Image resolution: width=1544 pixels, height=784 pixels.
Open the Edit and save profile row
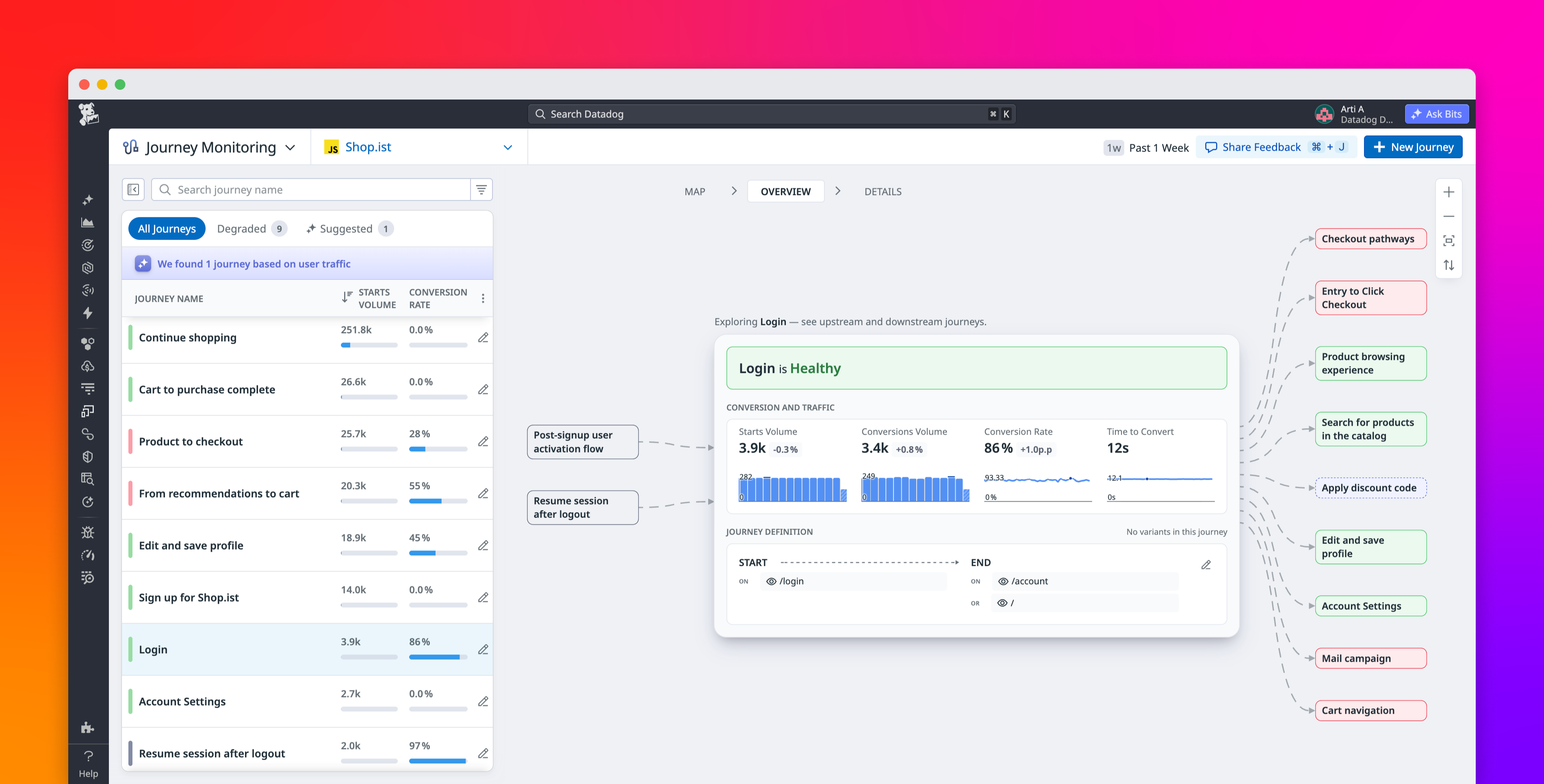coord(307,546)
